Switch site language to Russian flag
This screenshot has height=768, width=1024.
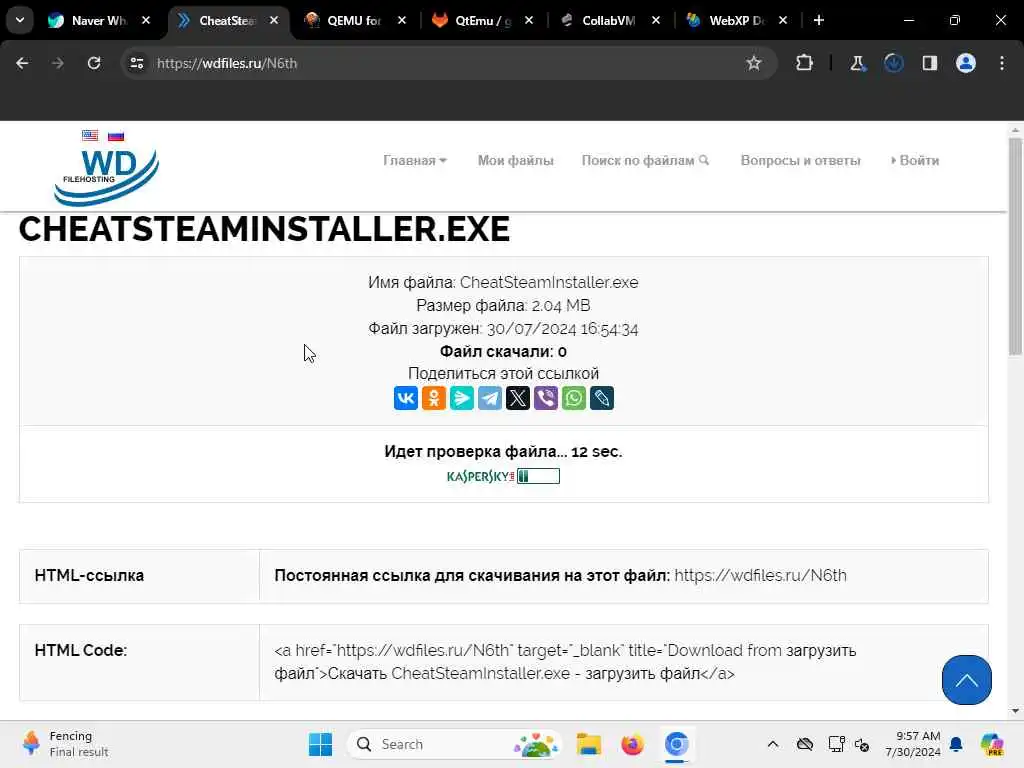click(116, 135)
